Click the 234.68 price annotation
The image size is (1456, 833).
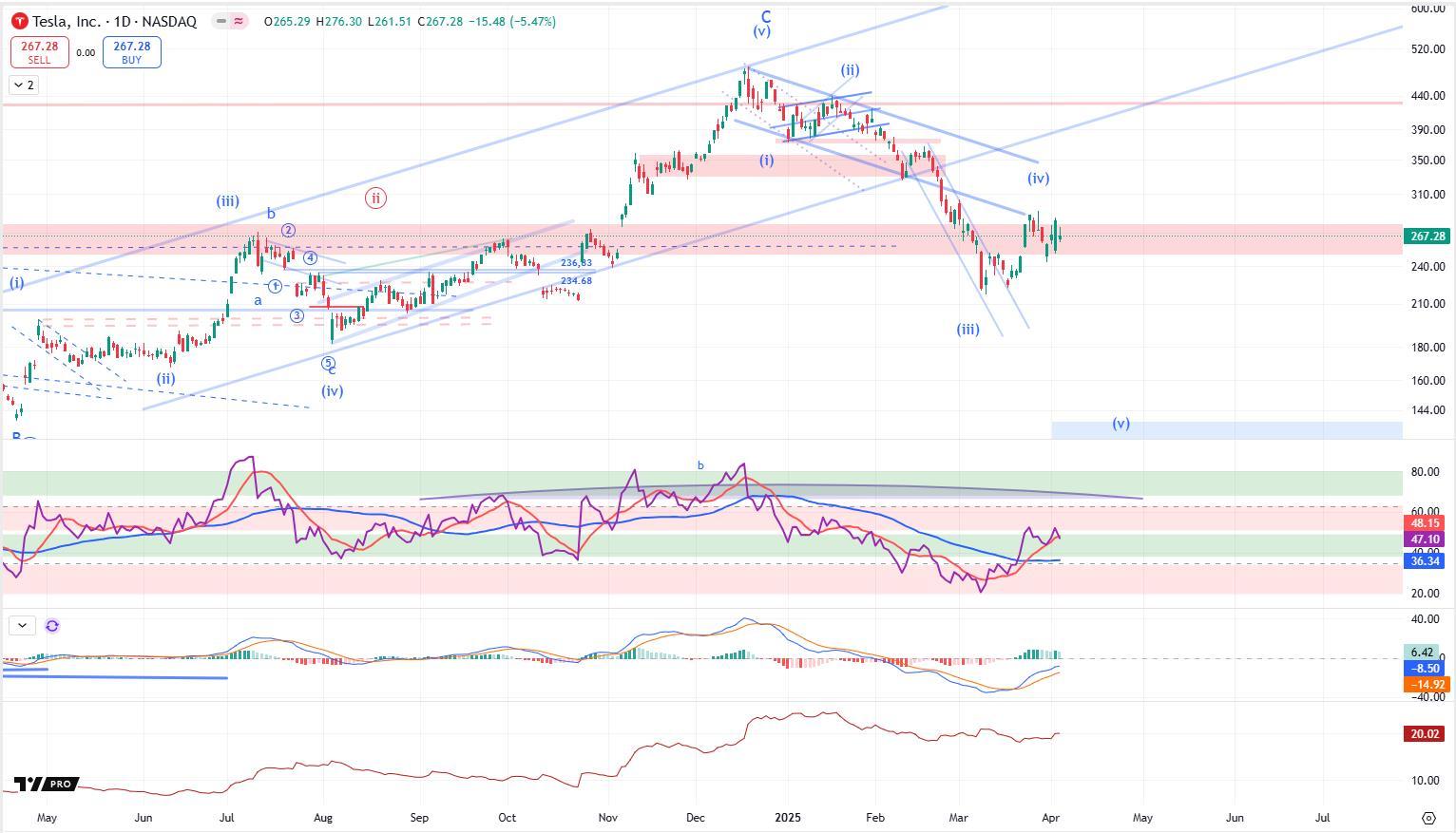[x=576, y=281]
